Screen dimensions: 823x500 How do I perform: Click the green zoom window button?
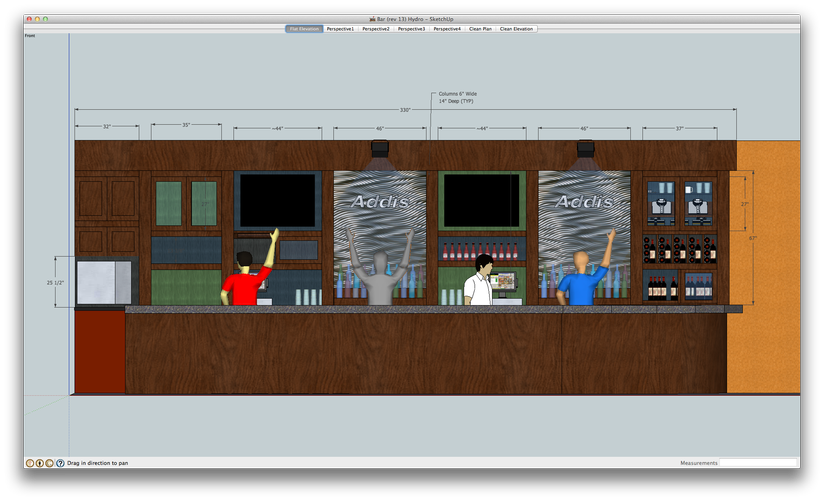[x=45, y=19]
